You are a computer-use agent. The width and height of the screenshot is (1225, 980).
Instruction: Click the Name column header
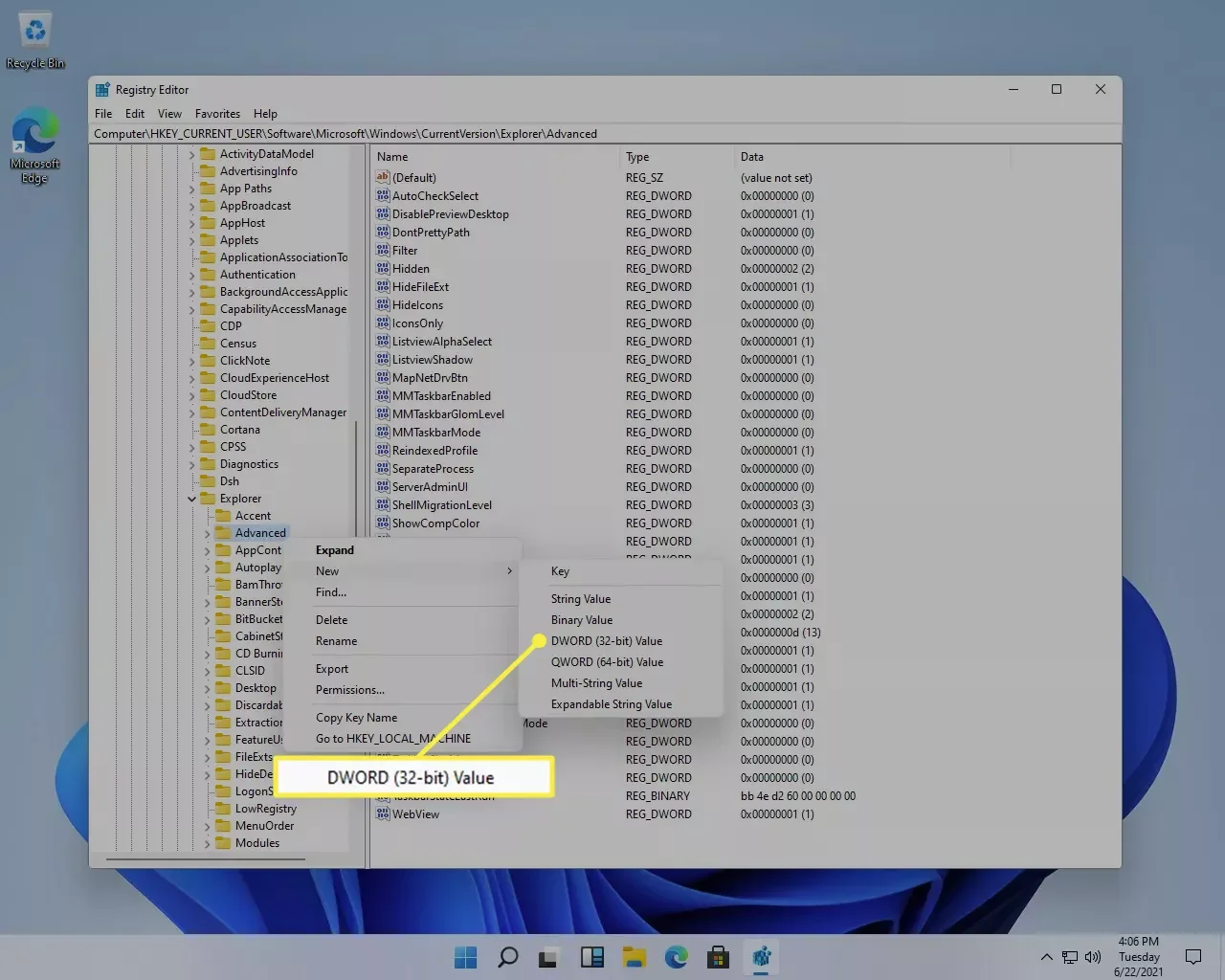coord(392,157)
